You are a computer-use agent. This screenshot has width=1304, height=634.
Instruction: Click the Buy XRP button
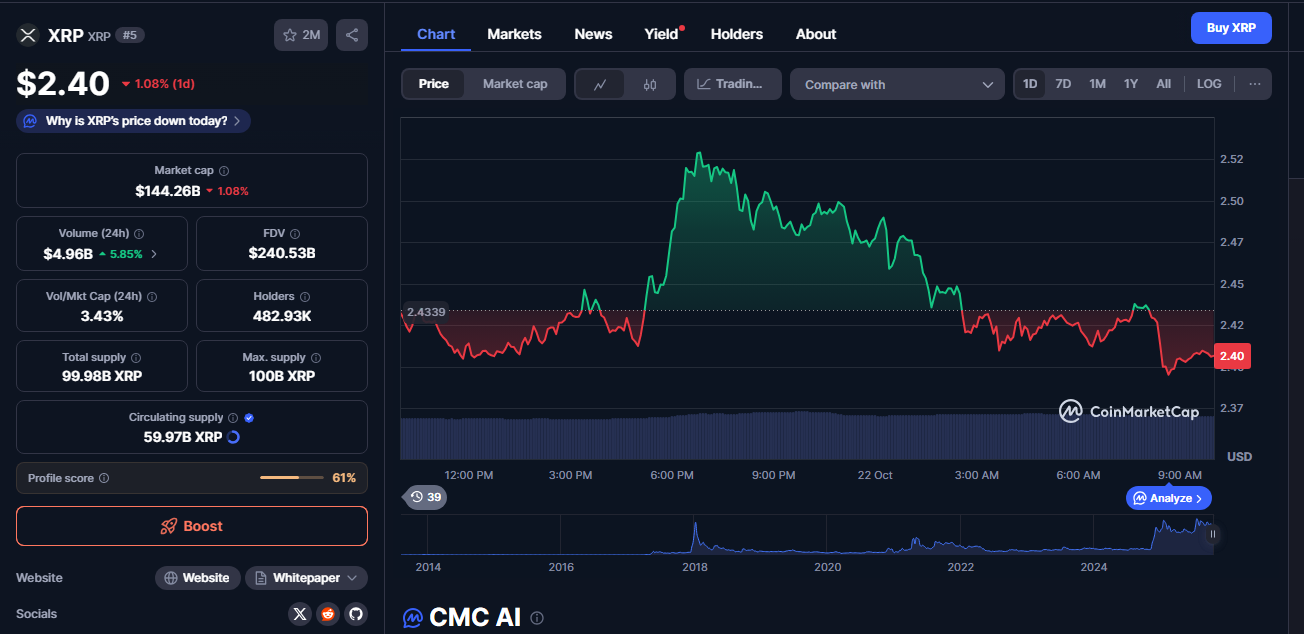click(1231, 28)
